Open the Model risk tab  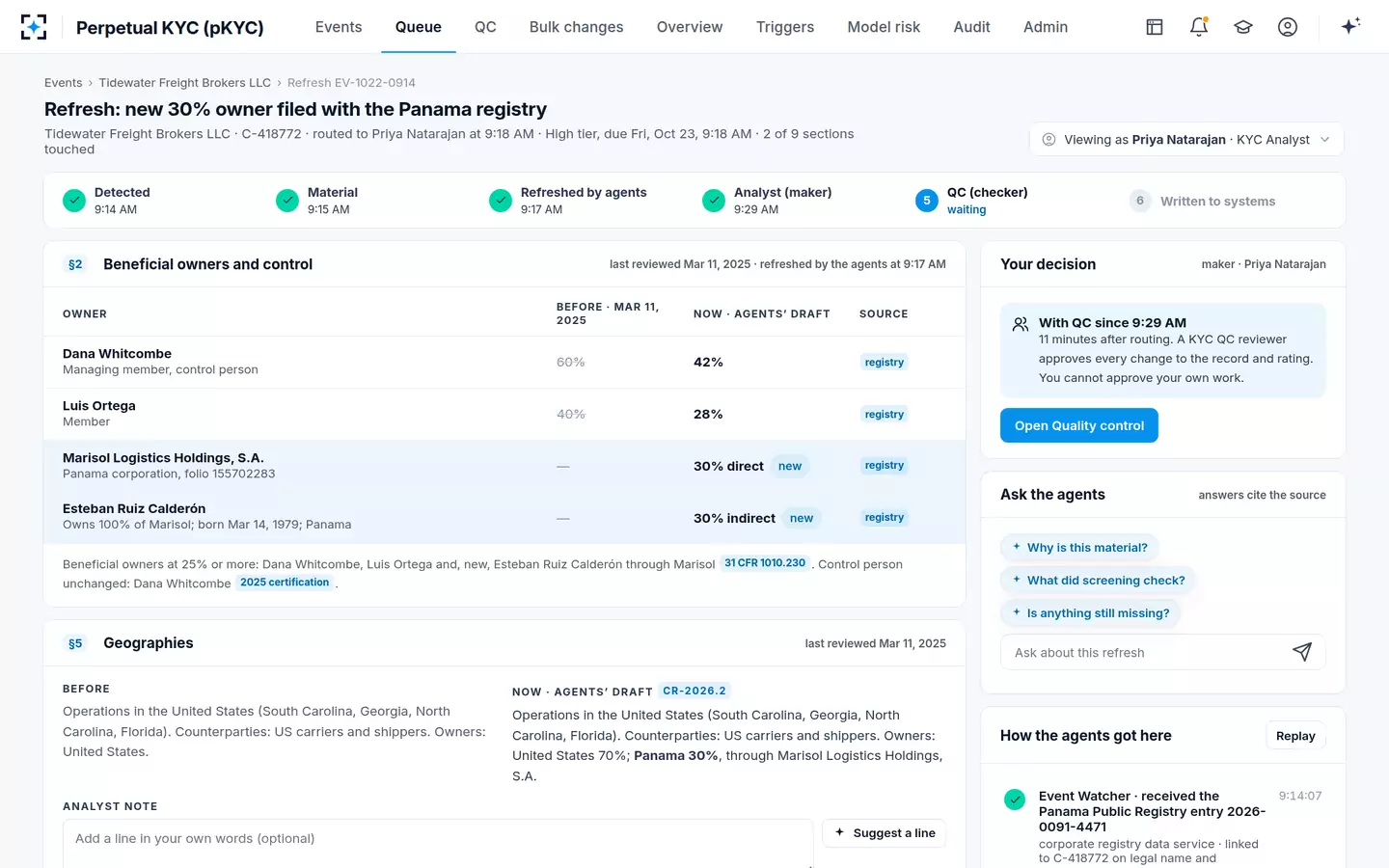(884, 27)
